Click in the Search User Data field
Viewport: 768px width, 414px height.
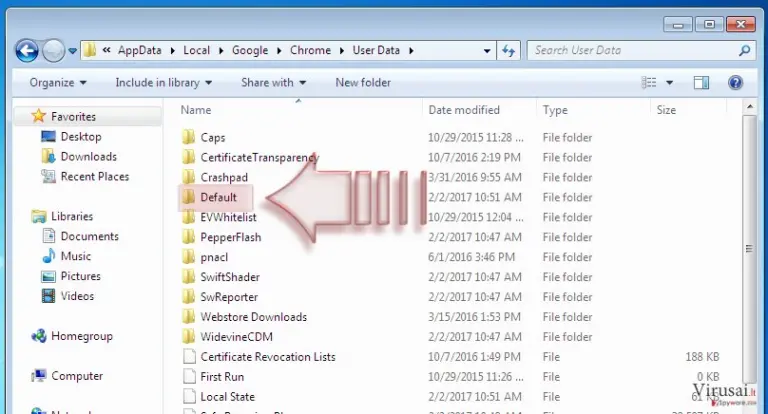[x=632, y=50]
